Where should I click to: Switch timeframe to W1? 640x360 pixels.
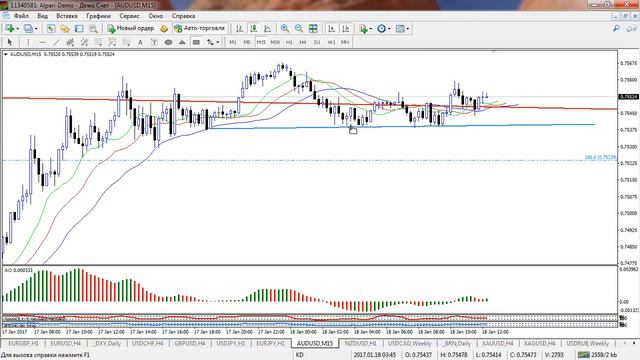(x=331, y=42)
